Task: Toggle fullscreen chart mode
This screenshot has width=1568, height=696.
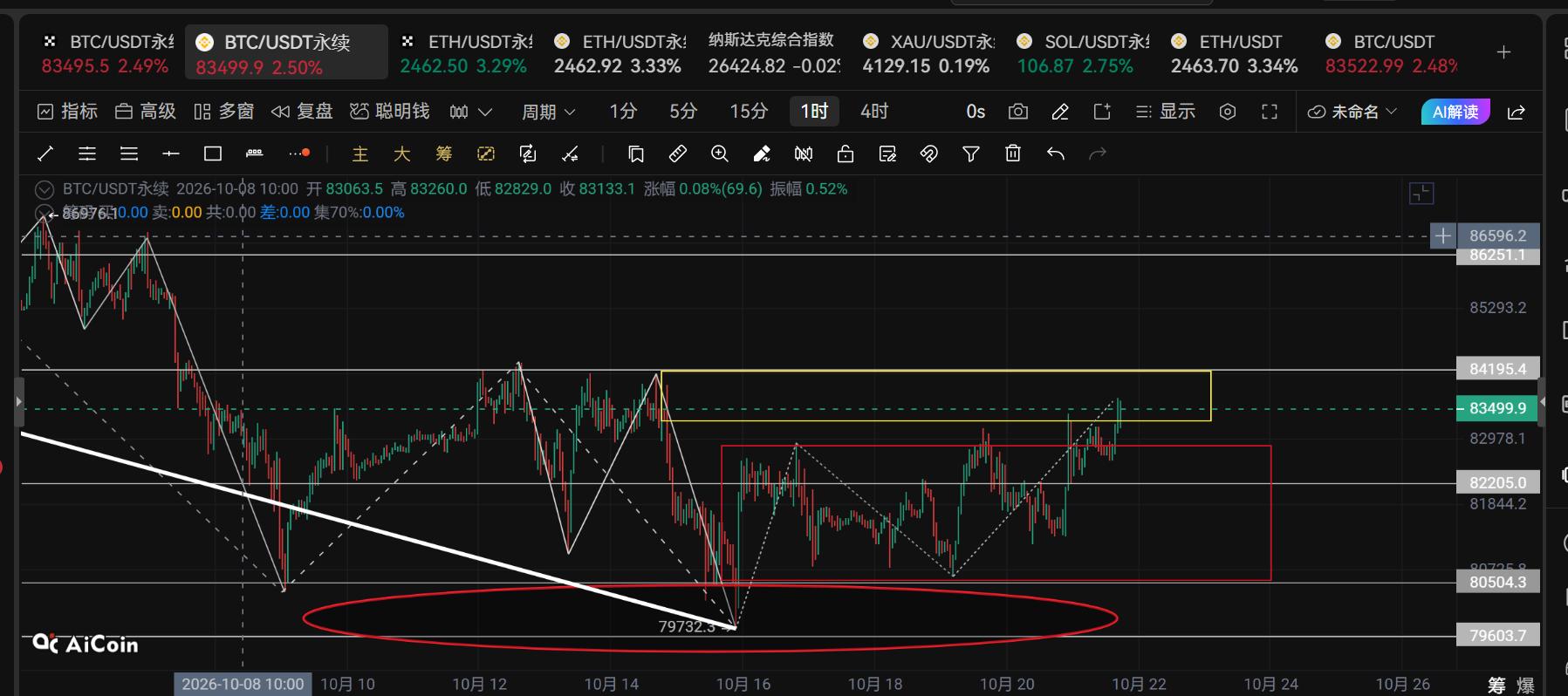Action: point(1270,112)
